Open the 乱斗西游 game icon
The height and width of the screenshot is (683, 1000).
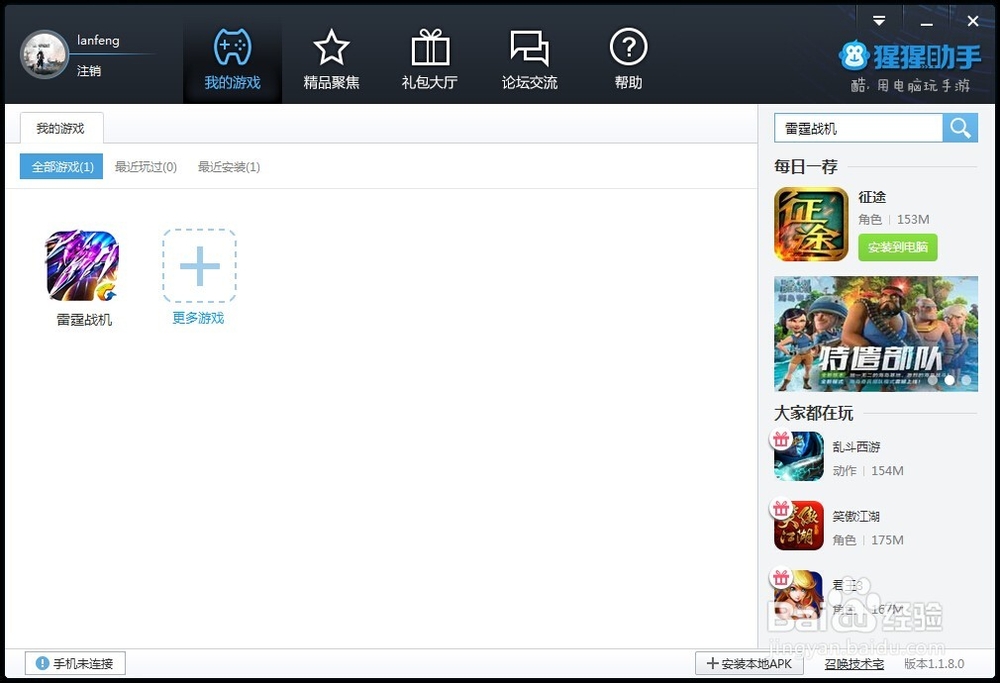click(799, 456)
